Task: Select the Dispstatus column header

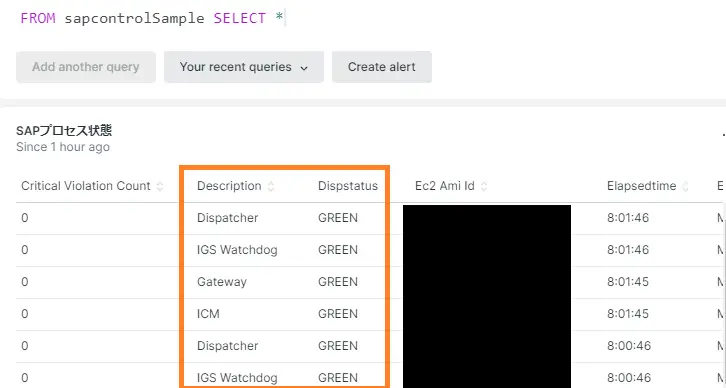Action: coord(348,186)
